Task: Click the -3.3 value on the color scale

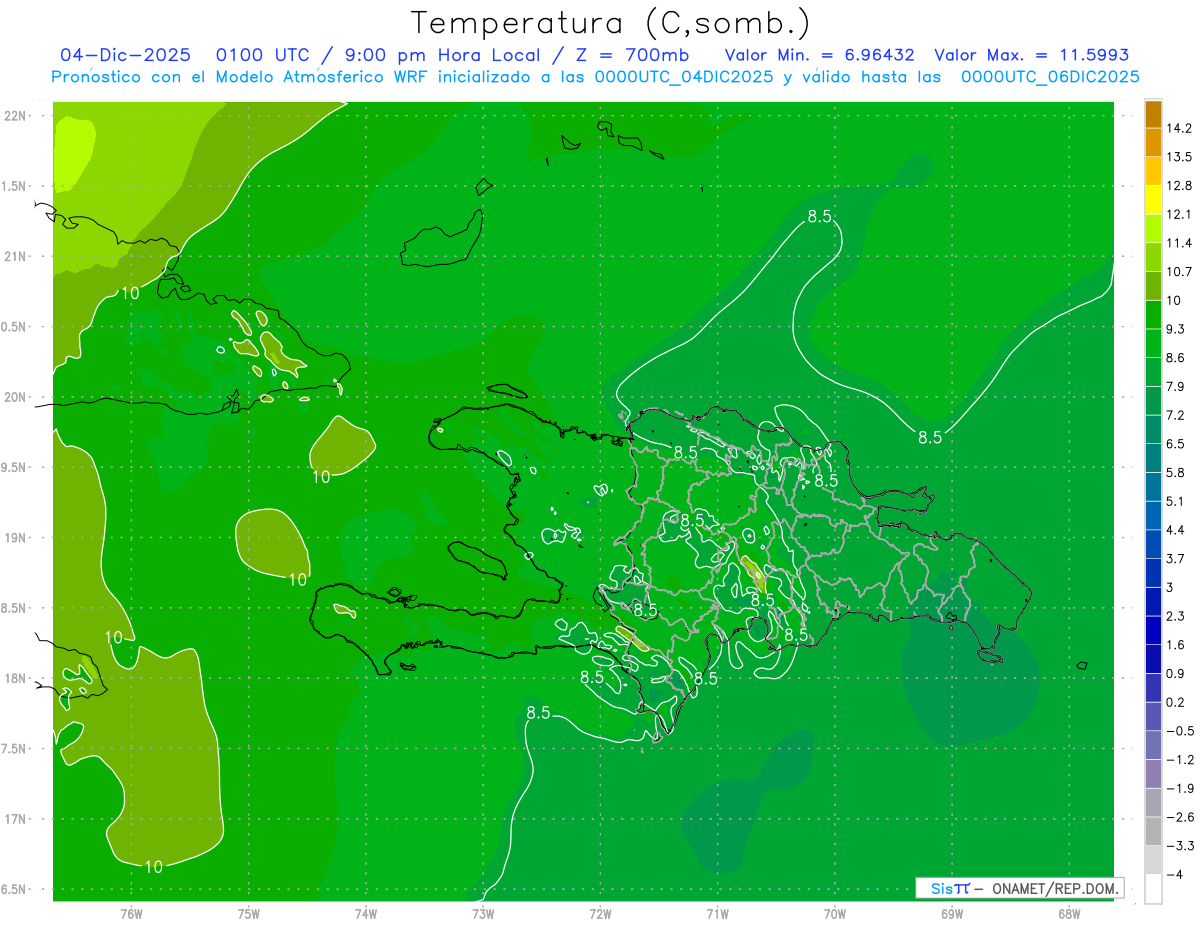Action: point(1180,846)
